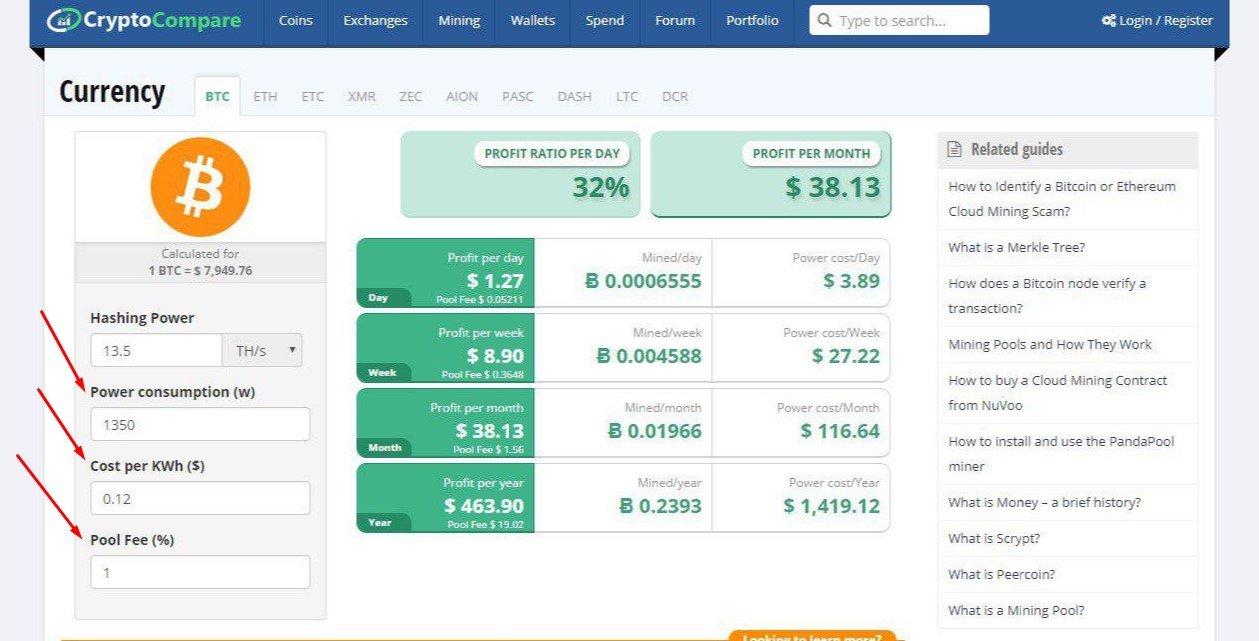
Task: Switch to the ETH currency tab
Action: point(265,97)
